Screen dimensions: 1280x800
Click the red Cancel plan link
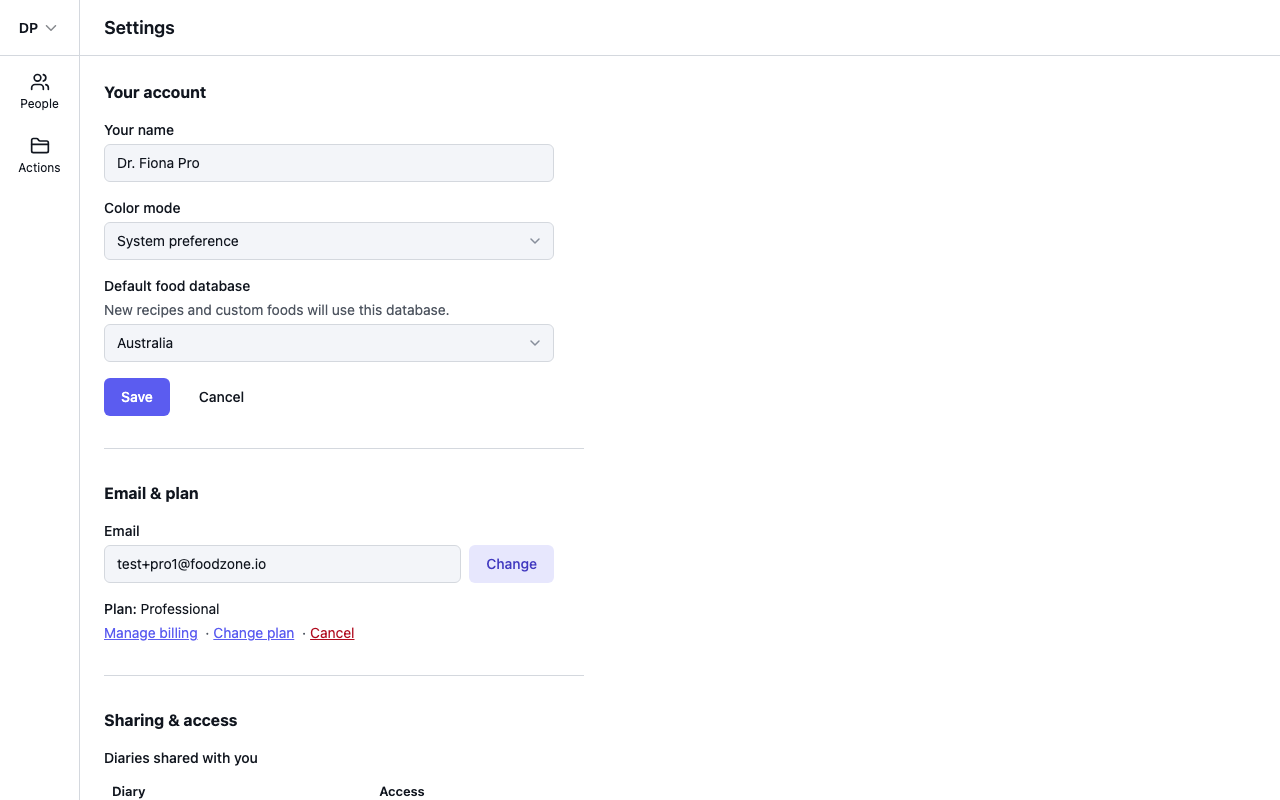coord(332,633)
